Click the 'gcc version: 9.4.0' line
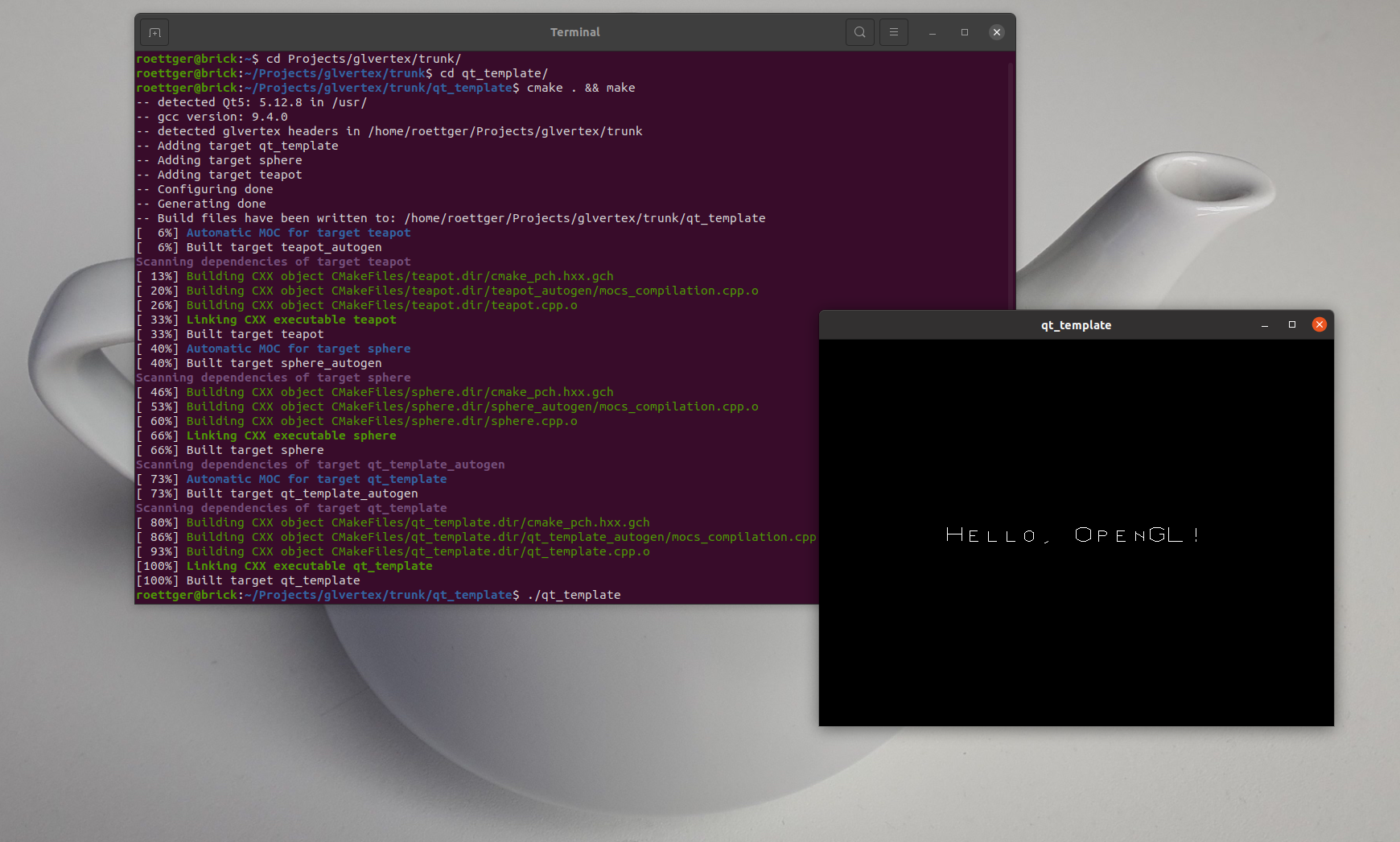Screen dimensions: 1400x842 pos(212,117)
